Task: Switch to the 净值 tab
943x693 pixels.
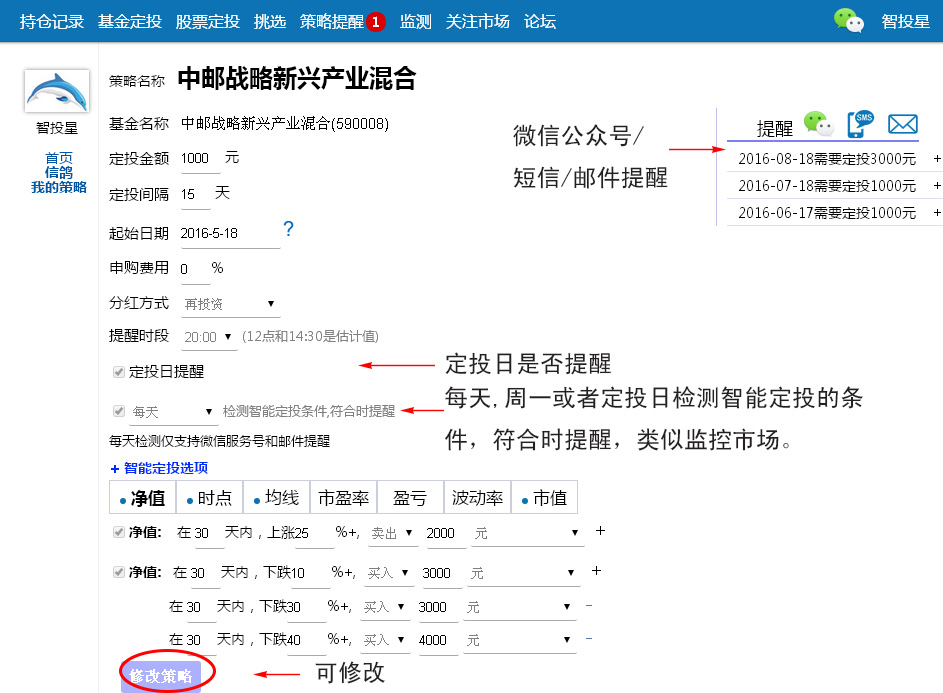Action: click(143, 497)
